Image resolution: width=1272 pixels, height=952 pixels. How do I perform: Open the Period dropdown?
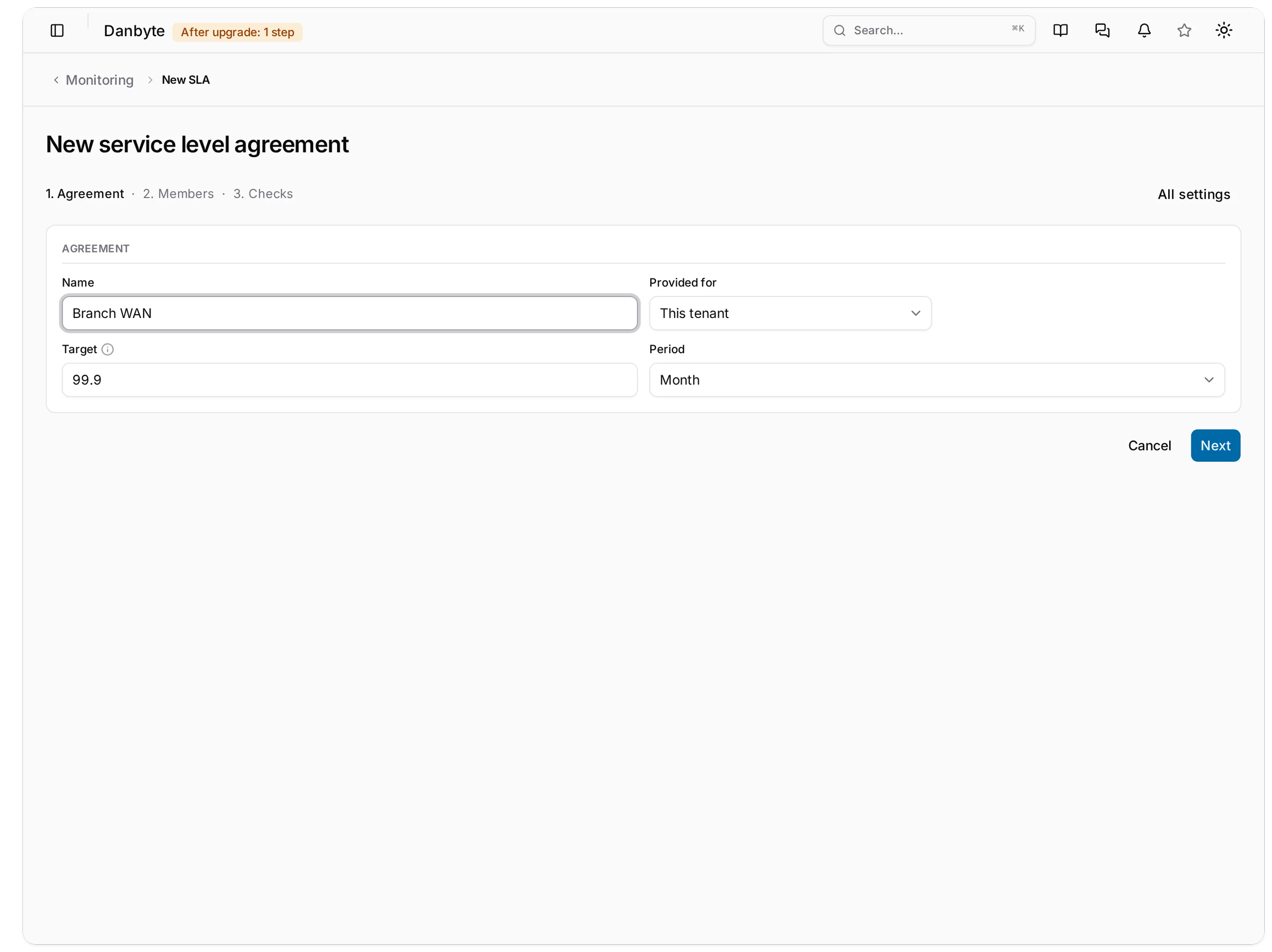pos(937,380)
